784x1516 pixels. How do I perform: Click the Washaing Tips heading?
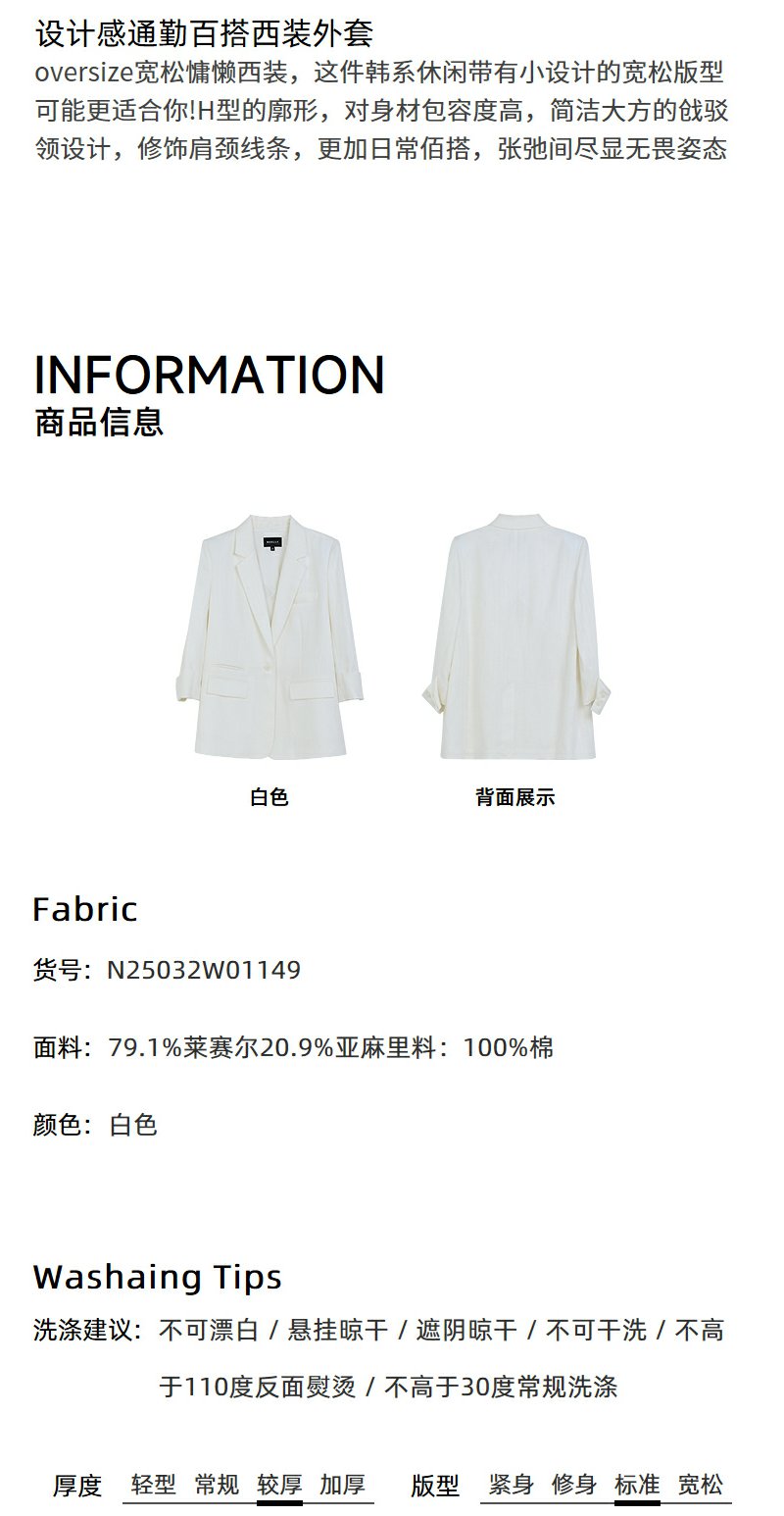click(x=158, y=1277)
